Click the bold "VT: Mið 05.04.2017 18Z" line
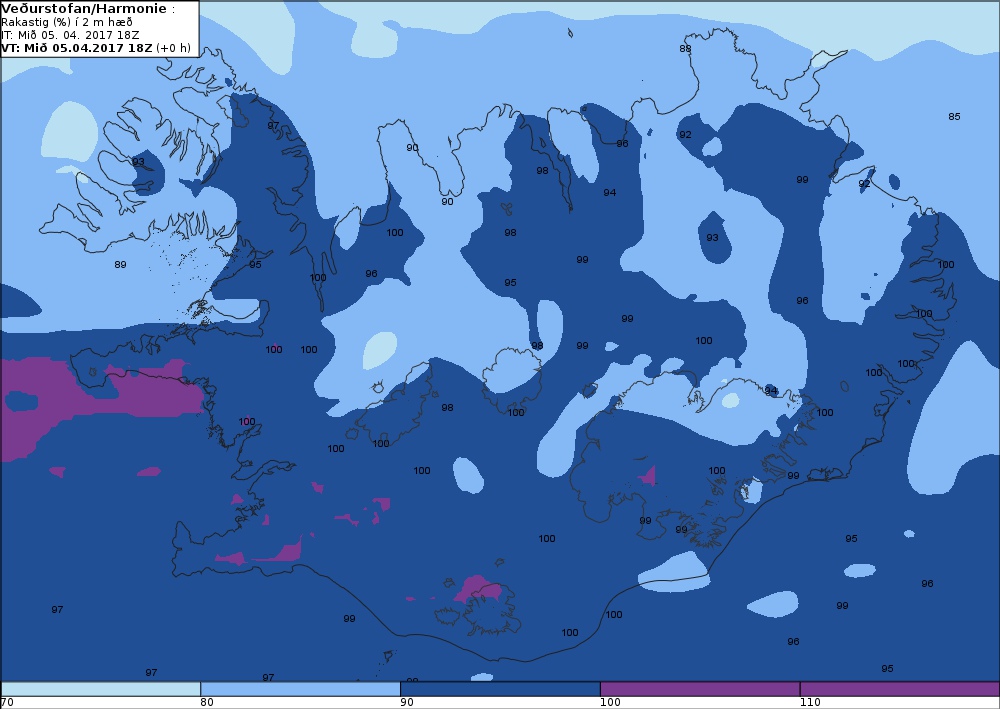Image resolution: width=1000 pixels, height=709 pixels. pos(77,48)
